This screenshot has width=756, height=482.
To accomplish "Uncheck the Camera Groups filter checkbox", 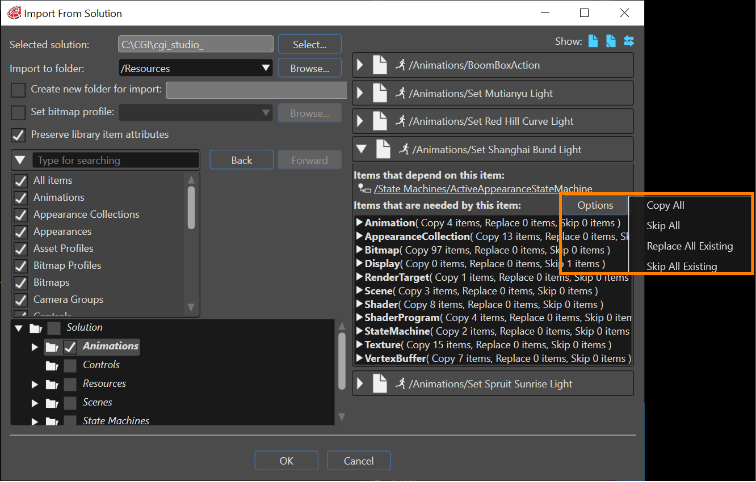I will [x=21, y=300].
